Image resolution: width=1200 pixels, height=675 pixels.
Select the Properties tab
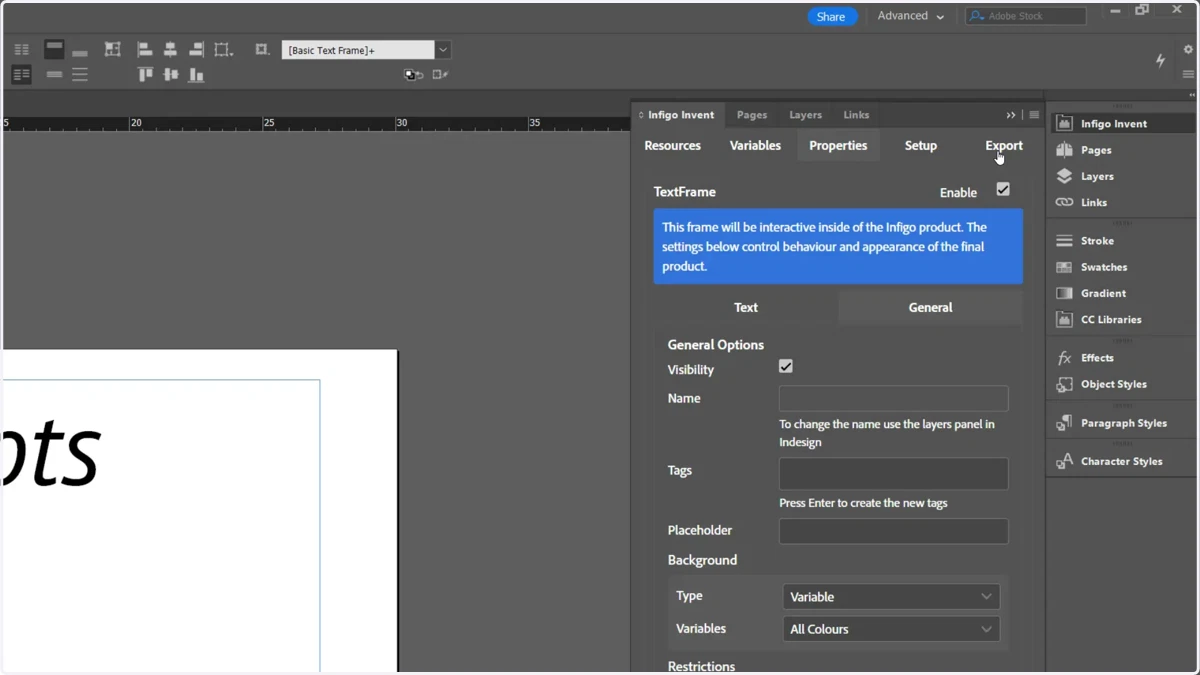(x=838, y=146)
